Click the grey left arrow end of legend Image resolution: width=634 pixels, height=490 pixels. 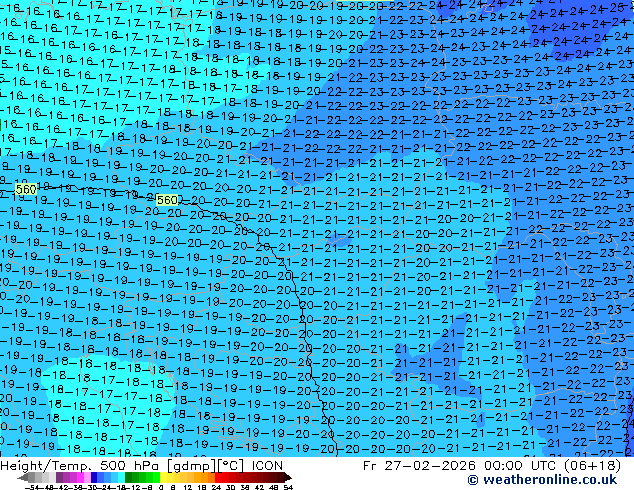coord(23,477)
